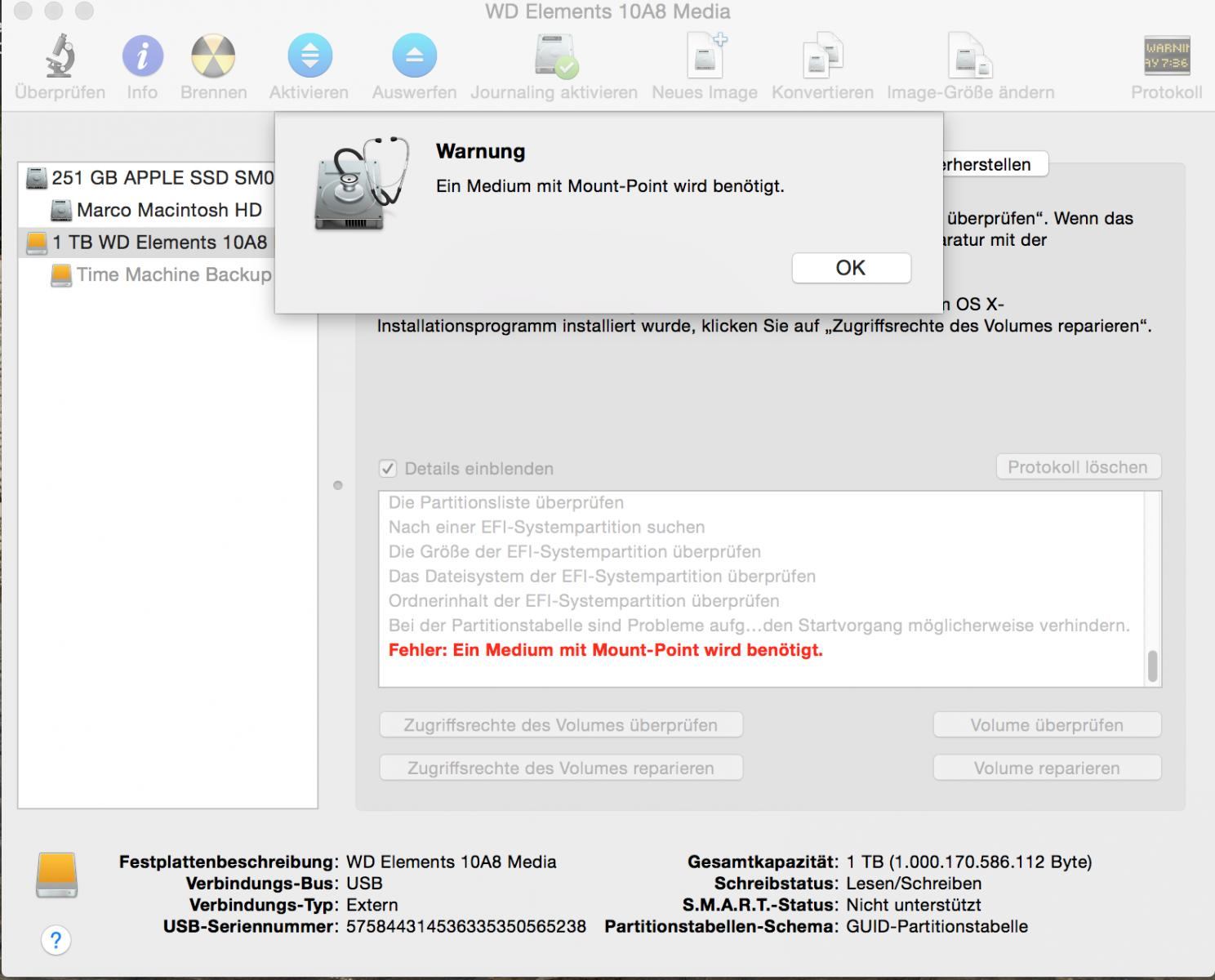Click the red Fehler line in the log
The width and height of the screenshot is (1215, 980).
tap(605, 650)
